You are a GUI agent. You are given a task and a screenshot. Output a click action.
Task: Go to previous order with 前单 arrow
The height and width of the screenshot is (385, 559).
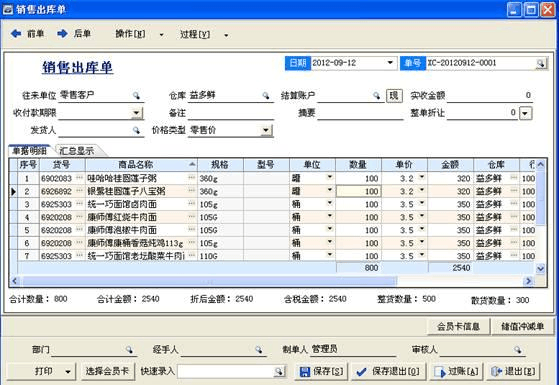[x=27, y=34]
